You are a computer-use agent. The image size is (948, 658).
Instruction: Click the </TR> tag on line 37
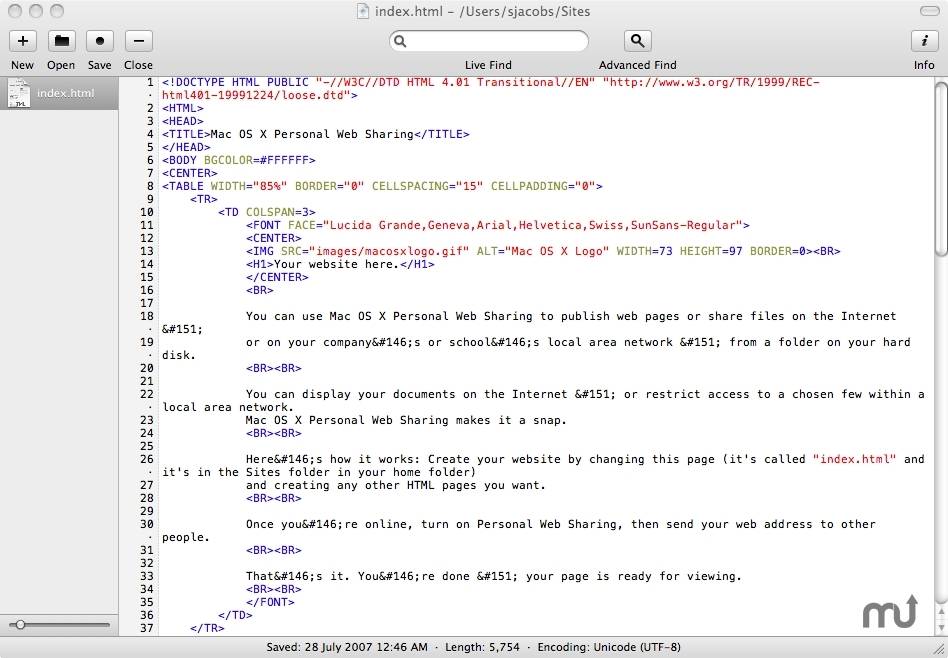click(x=207, y=628)
